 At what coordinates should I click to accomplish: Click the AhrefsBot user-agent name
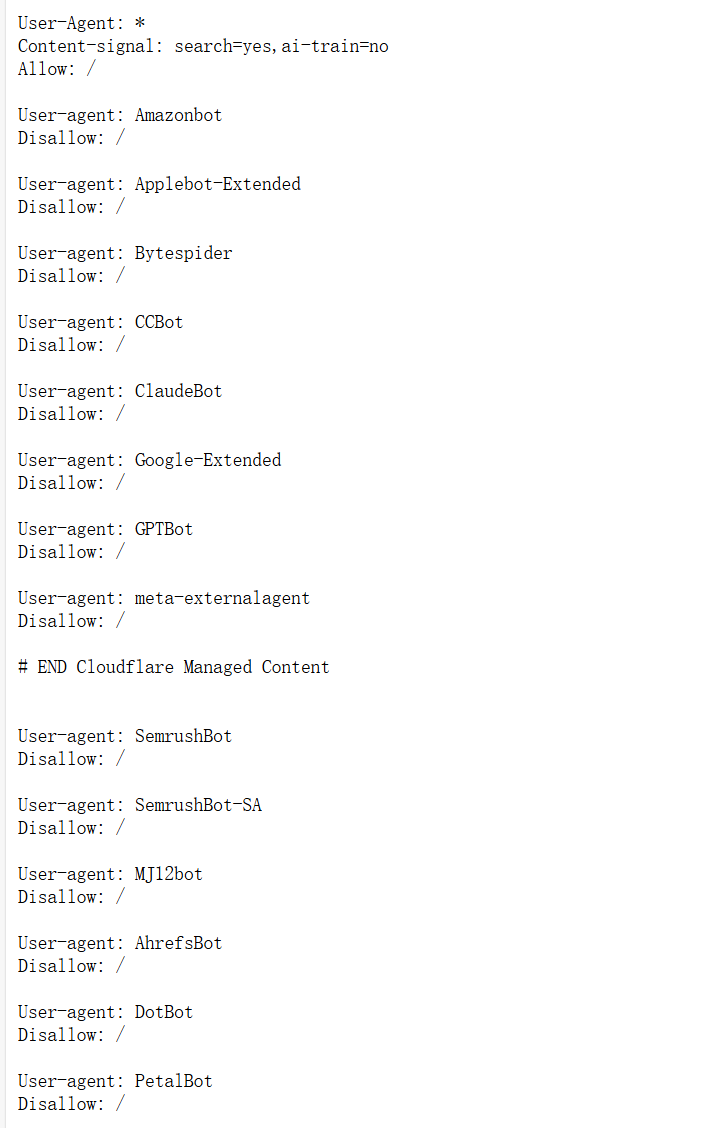(x=178, y=943)
